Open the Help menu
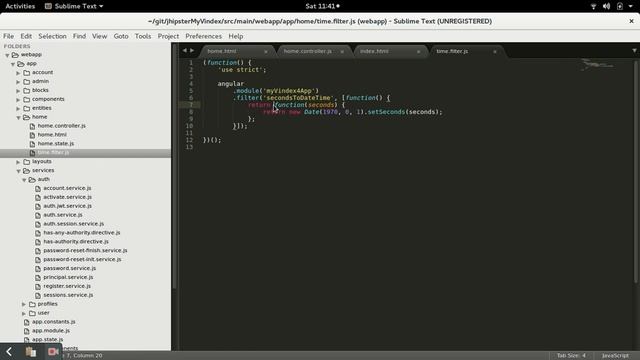The image size is (640, 360). [x=236, y=36]
